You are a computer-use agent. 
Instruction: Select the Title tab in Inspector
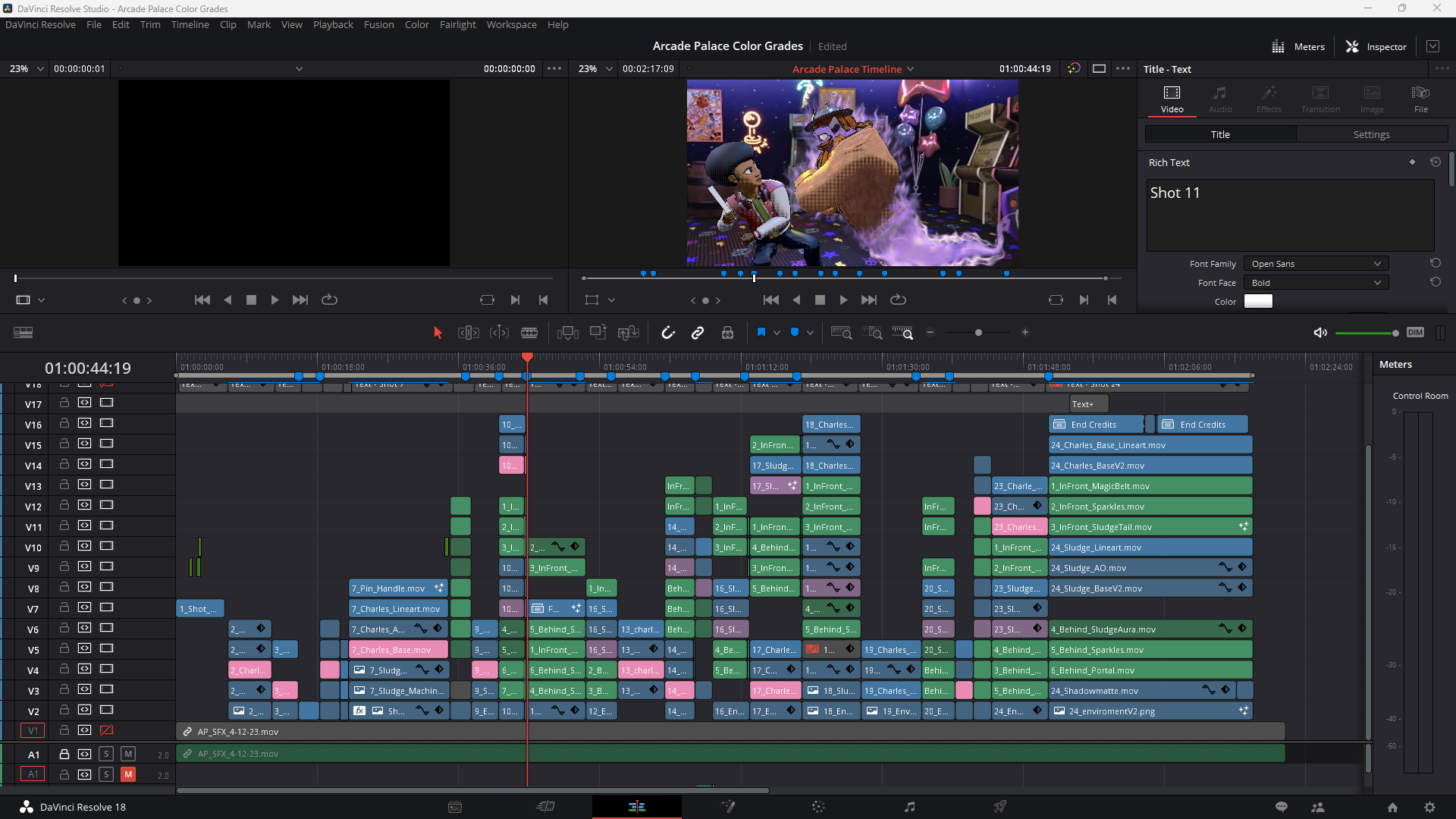1220,134
